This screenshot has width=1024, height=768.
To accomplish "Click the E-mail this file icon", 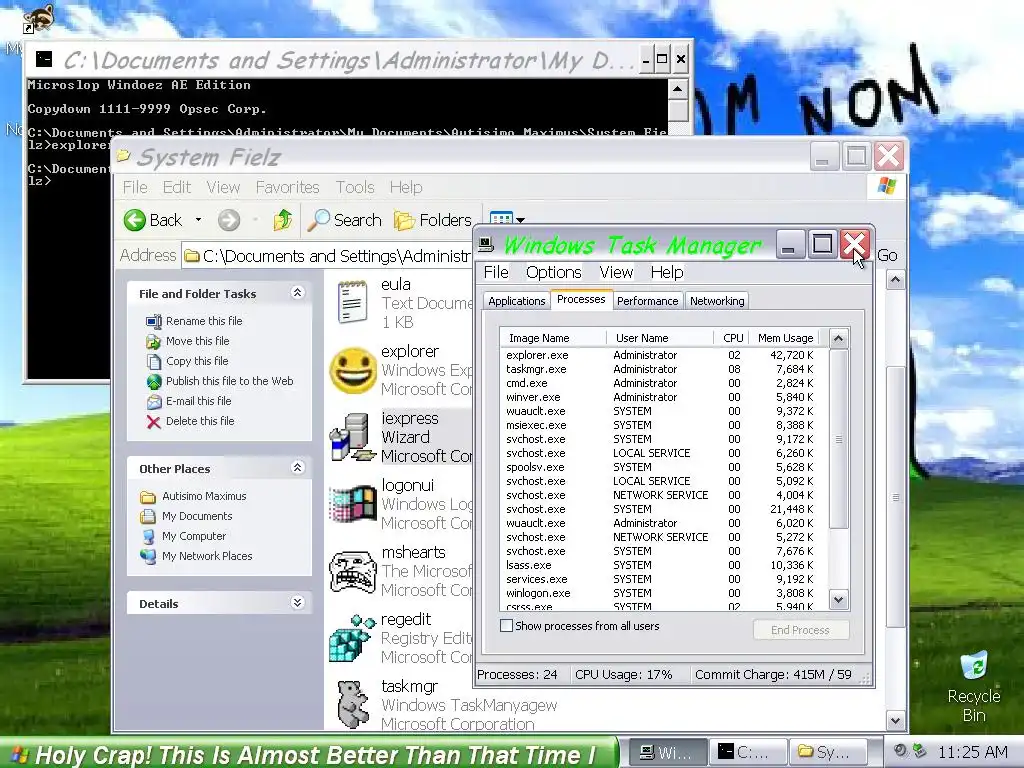I will coord(153,402).
